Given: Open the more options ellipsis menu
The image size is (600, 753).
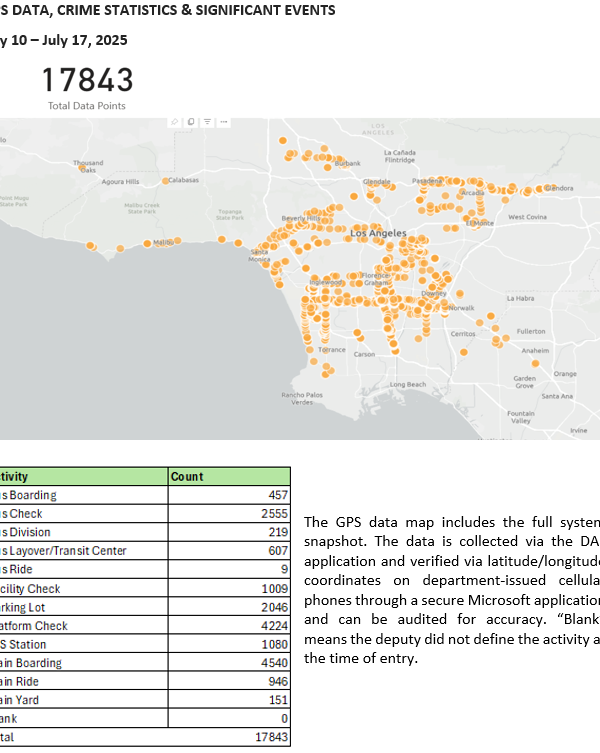Looking at the screenshot, I should point(223,121).
